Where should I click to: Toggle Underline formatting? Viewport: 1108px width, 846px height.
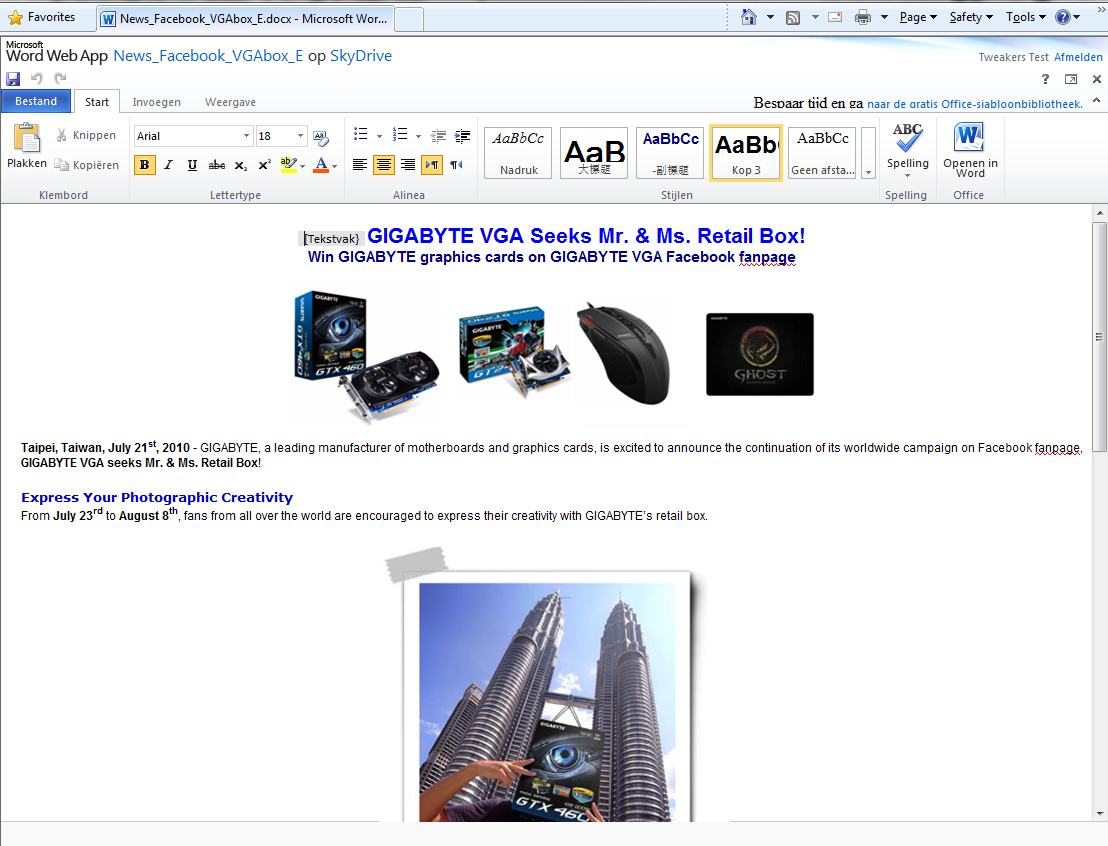point(192,165)
